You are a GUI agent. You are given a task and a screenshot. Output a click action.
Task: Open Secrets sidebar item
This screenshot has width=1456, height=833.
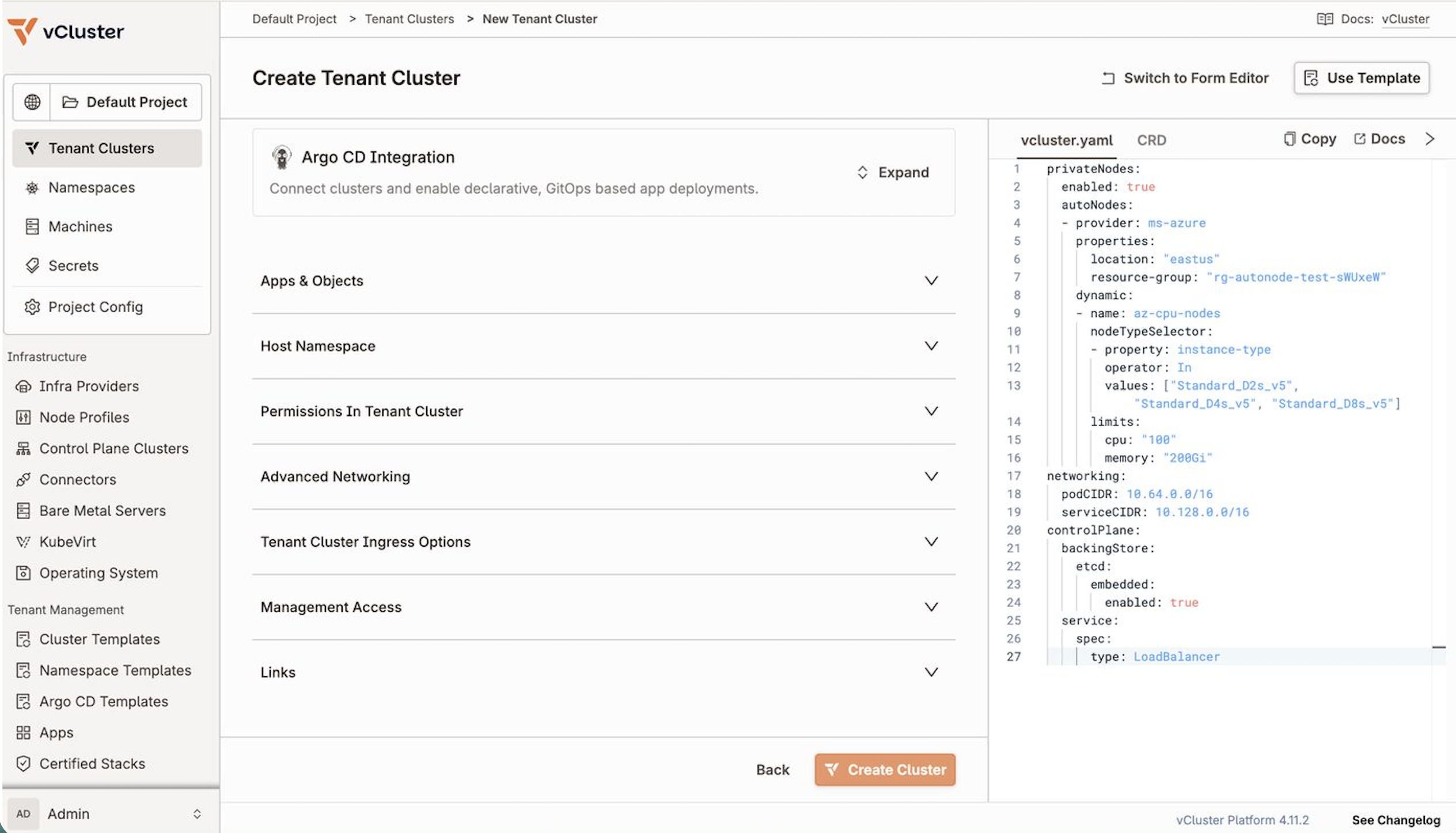click(x=107, y=266)
